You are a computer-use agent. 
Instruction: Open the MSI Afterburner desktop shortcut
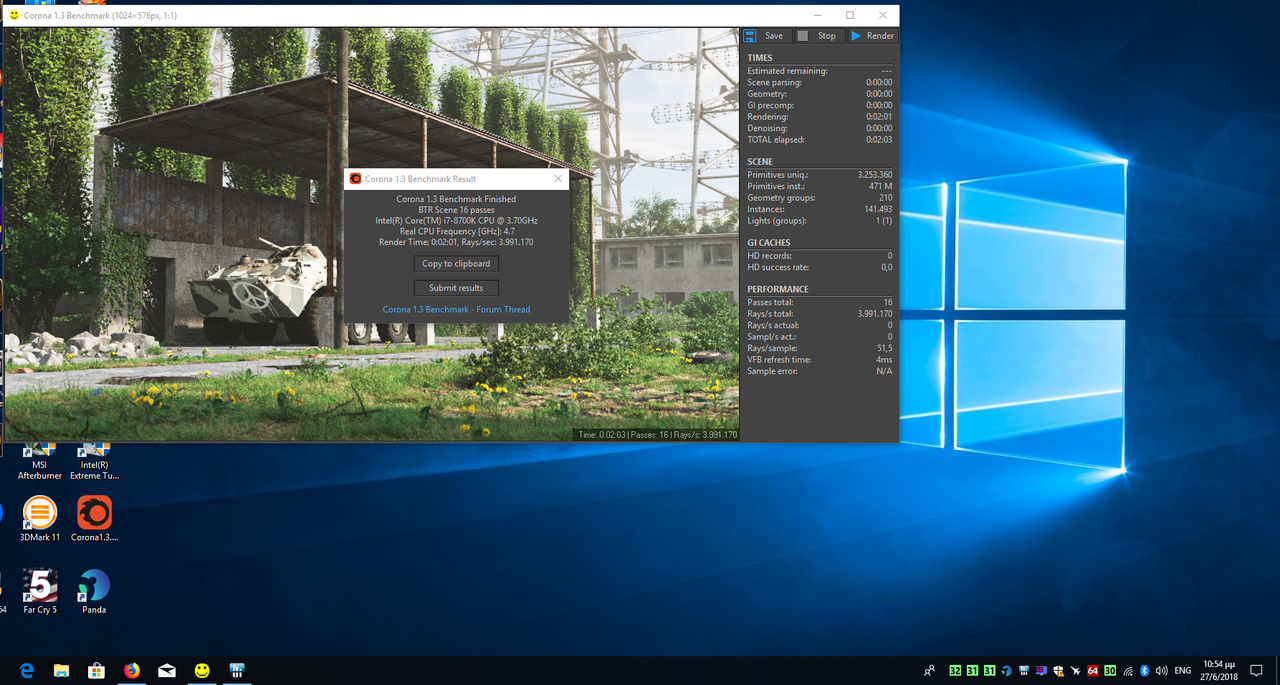pos(40,460)
